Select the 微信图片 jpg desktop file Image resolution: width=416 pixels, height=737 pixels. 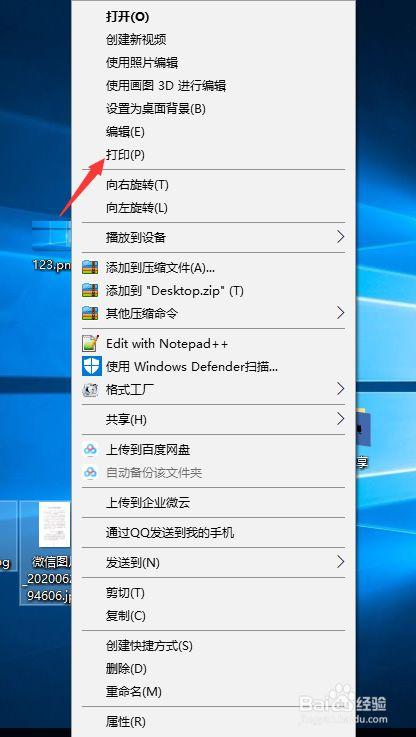point(46,552)
